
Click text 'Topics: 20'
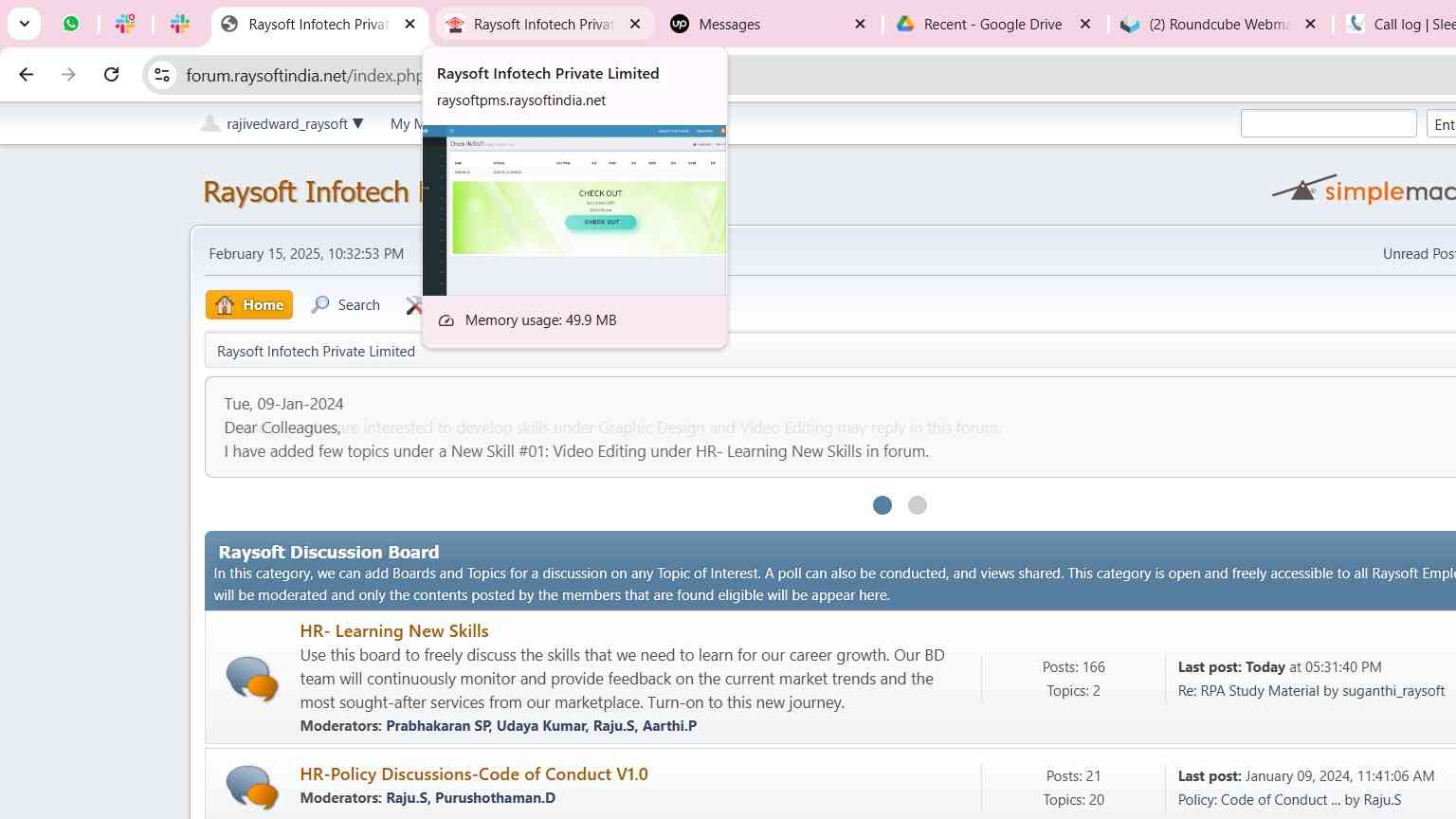[x=1074, y=800]
